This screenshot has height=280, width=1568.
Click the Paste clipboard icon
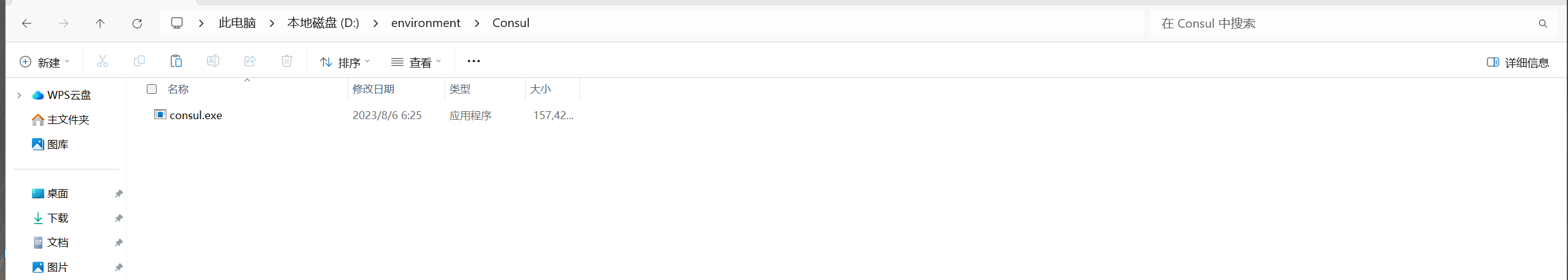pos(176,61)
